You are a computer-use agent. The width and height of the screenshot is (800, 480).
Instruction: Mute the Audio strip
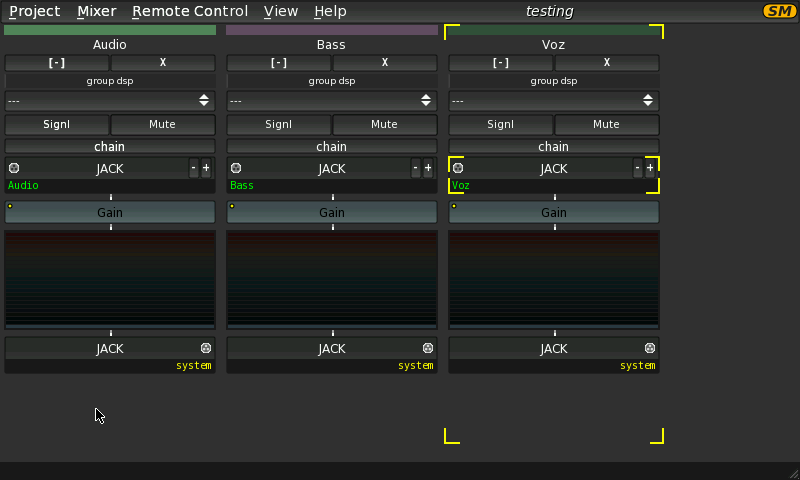pyautogui.click(x=163, y=124)
